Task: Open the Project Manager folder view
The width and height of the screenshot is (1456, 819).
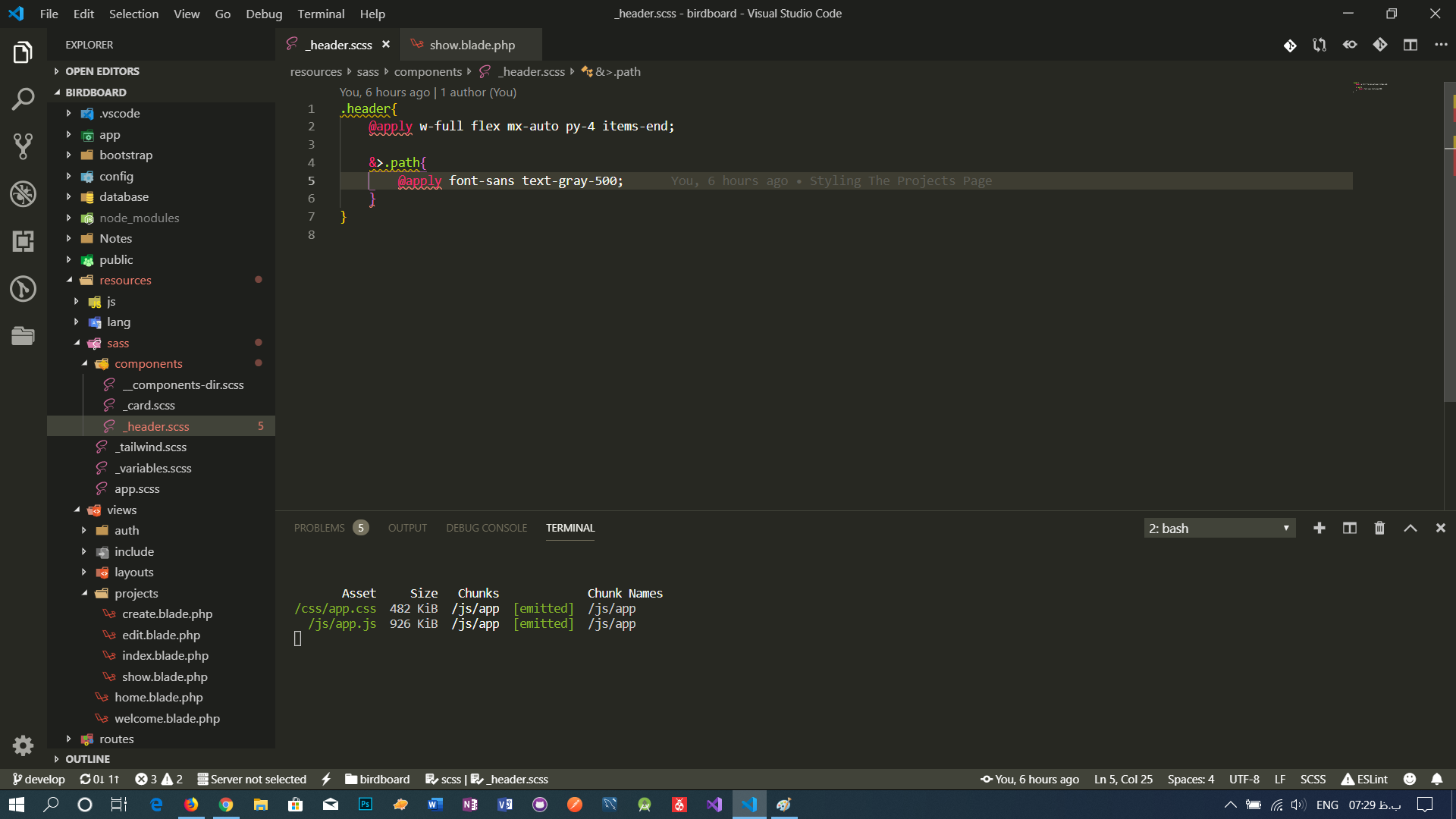Action: tap(23, 336)
